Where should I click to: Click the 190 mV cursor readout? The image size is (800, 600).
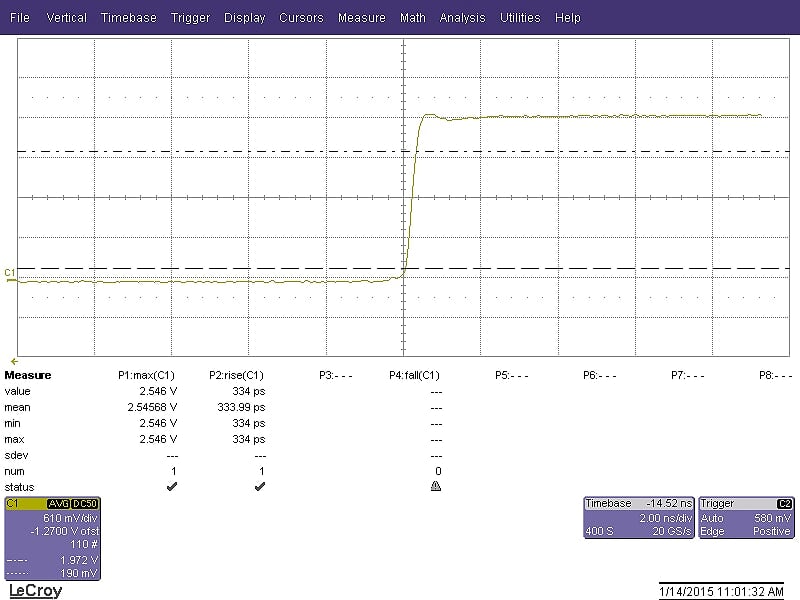[79, 573]
